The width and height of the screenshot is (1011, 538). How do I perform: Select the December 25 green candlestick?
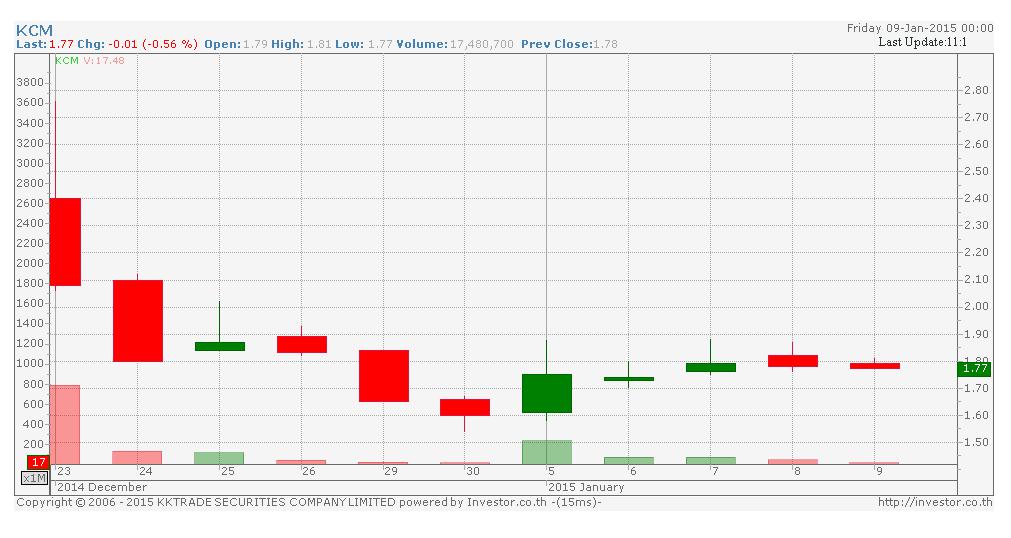(x=220, y=346)
